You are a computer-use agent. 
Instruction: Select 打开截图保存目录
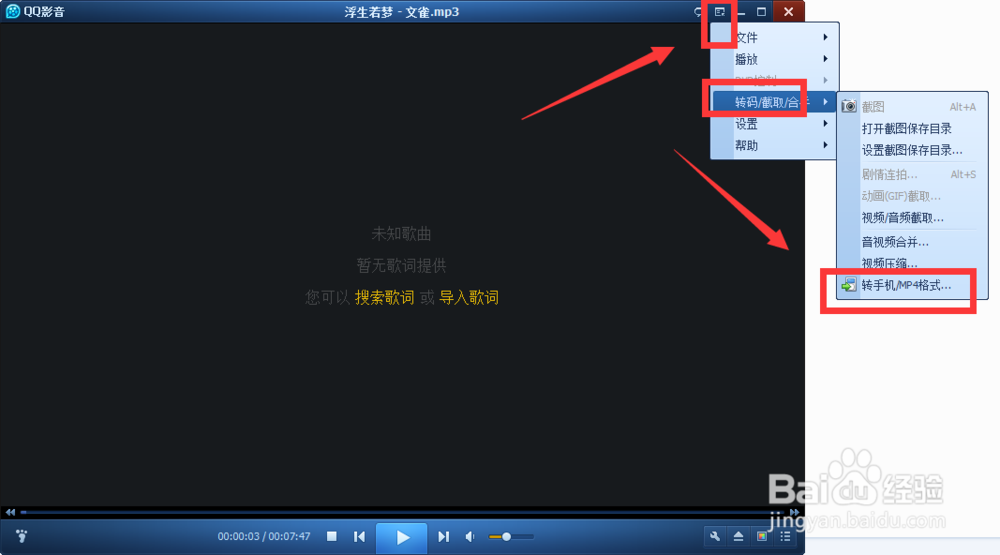point(912,128)
